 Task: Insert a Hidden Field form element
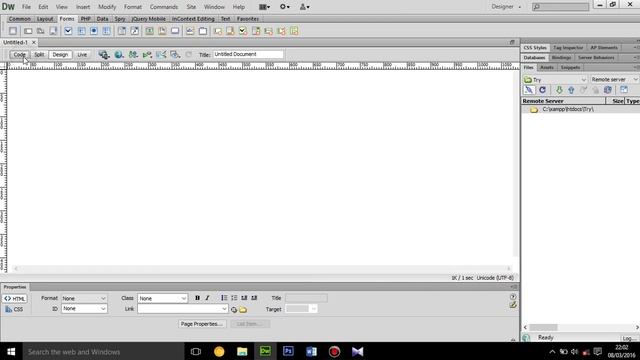[40, 31]
